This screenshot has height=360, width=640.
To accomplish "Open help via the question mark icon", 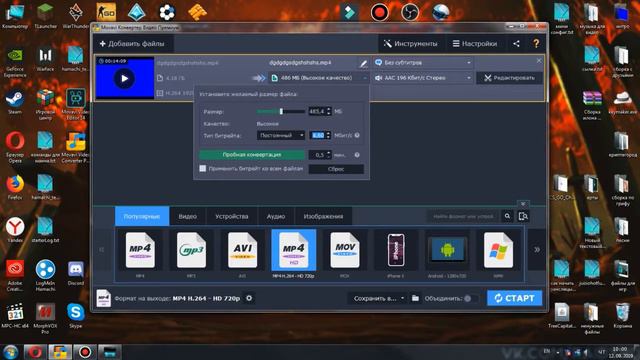I will pos(536,44).
